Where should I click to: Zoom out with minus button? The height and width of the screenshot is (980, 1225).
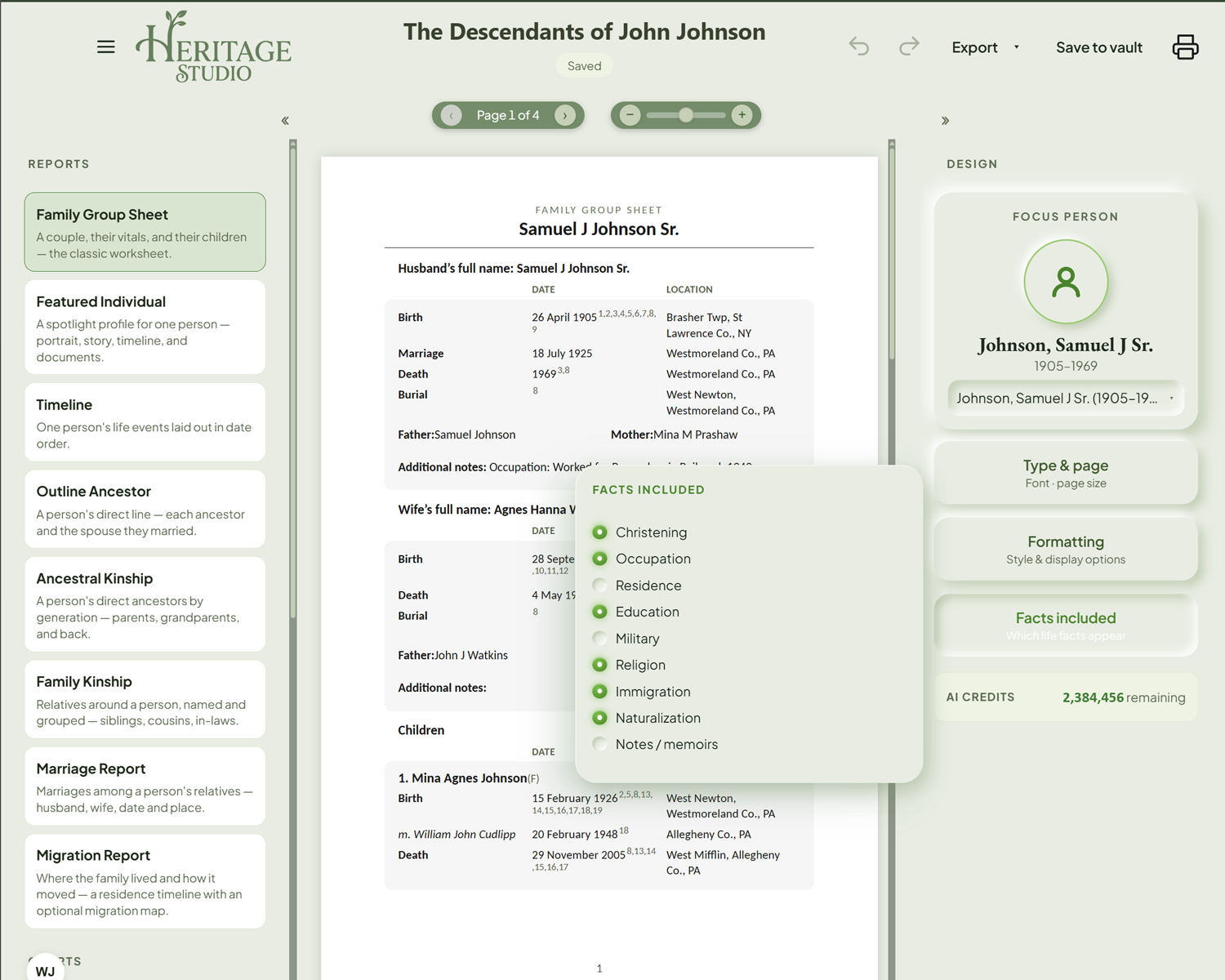point(630,115)
